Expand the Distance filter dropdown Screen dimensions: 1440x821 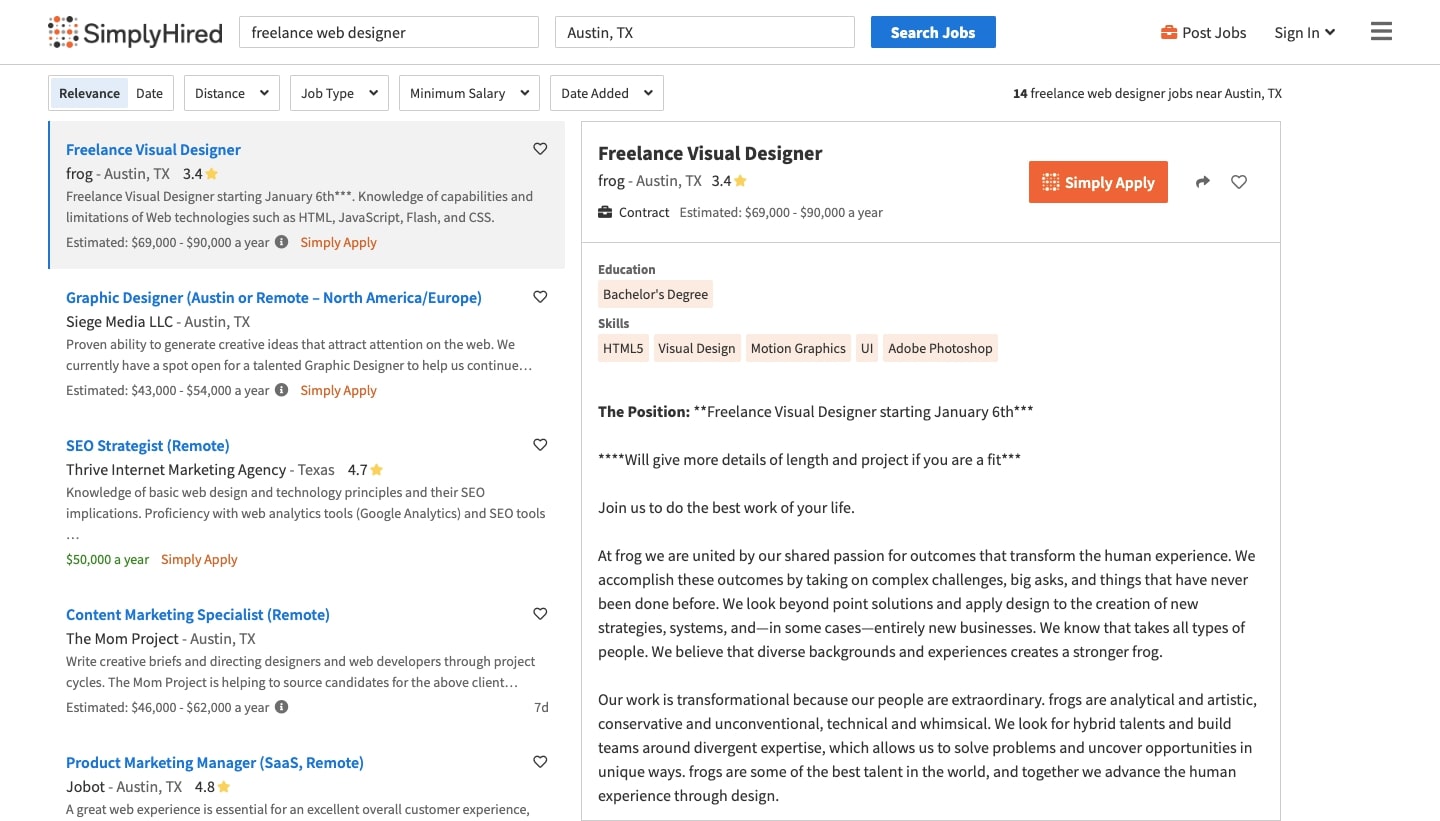click(232, 93)
